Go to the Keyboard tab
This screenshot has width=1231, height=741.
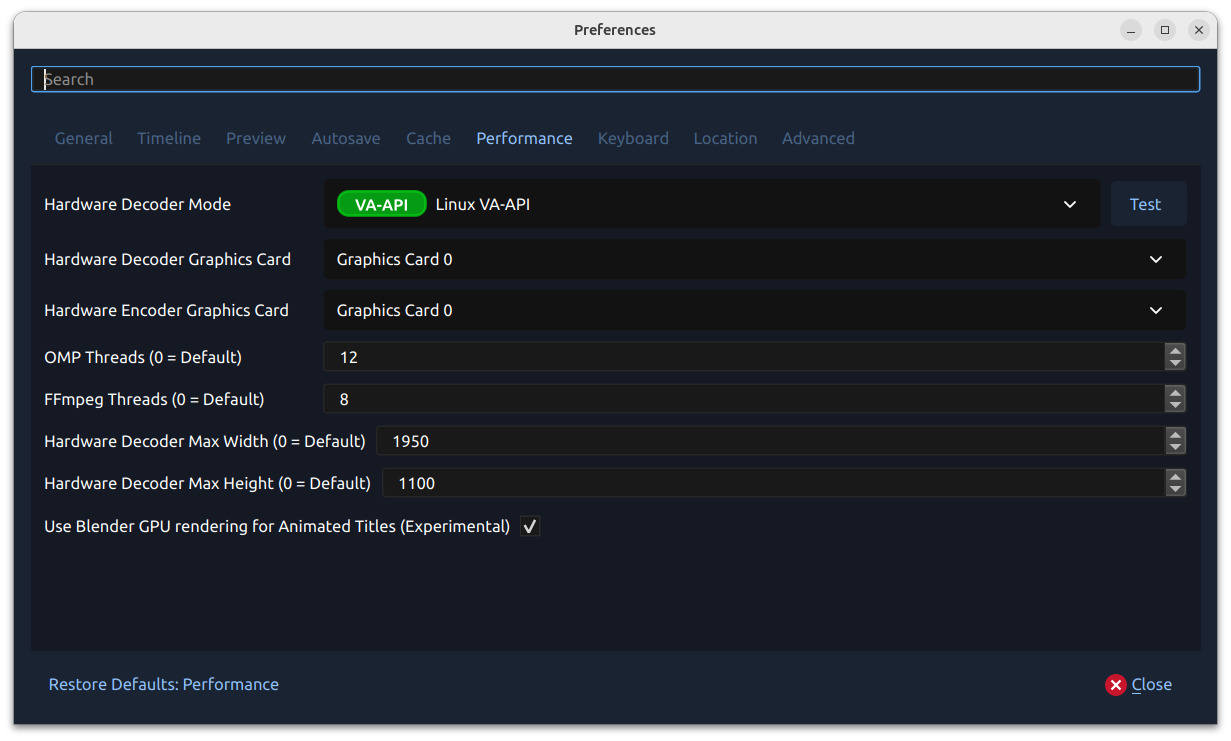point(633,138)
